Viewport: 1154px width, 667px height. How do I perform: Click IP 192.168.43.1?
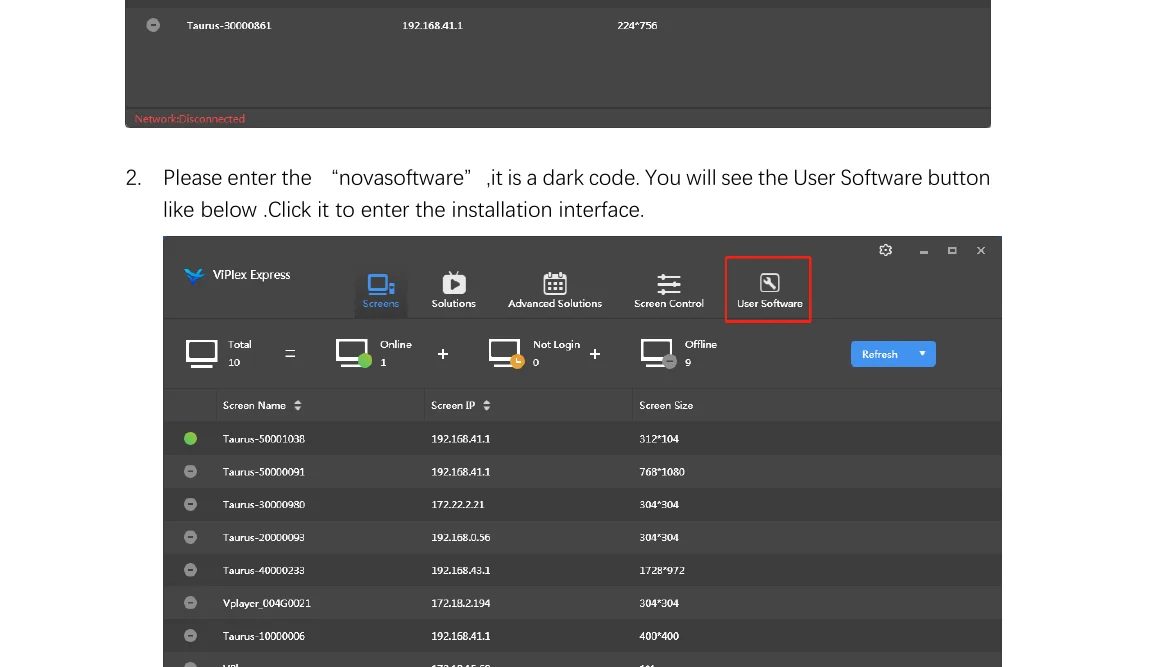point(461,571)
